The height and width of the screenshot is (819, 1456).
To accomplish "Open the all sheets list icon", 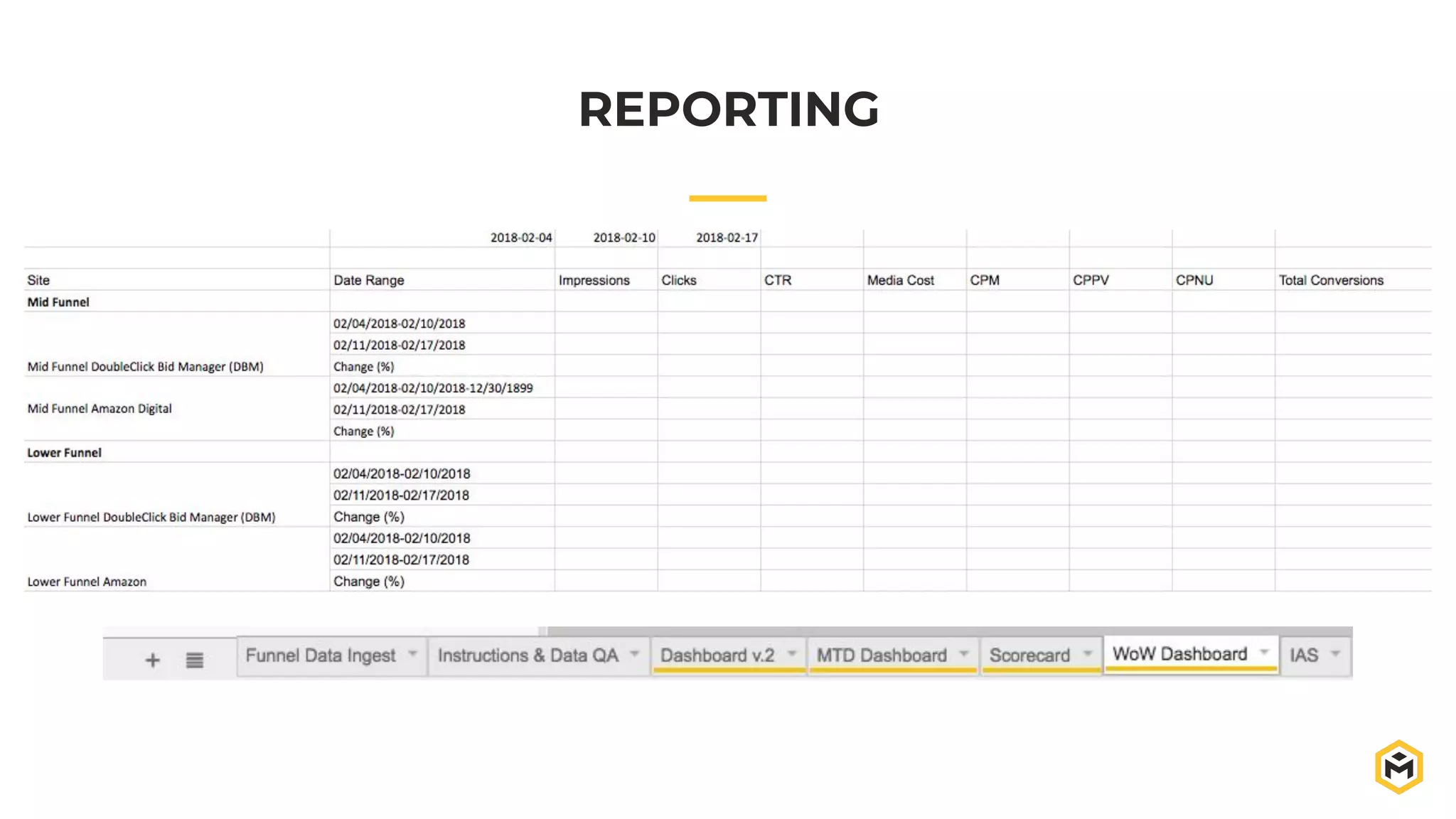I will click(195, 660).
